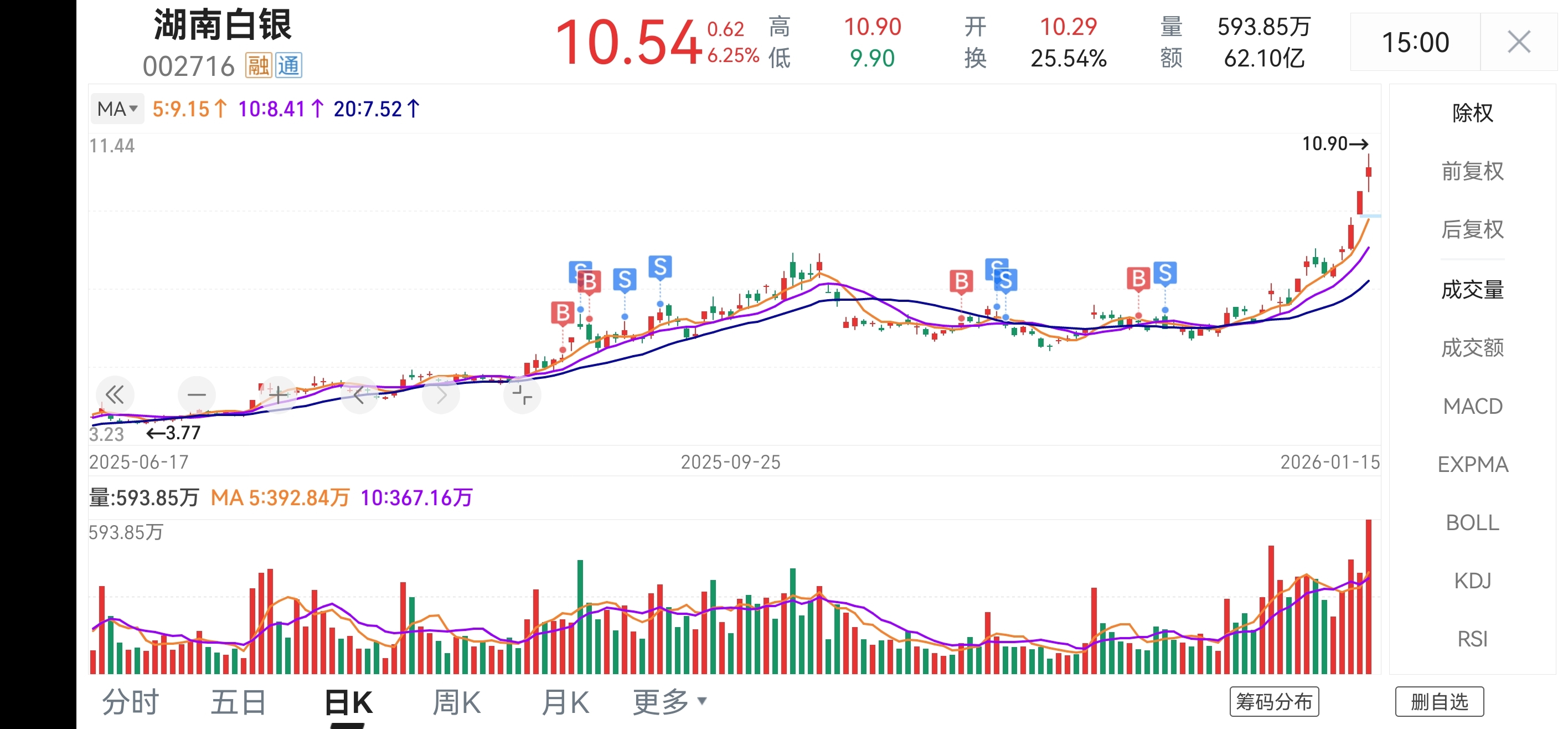Click the 融 margin trading badge

click(258, 66)
